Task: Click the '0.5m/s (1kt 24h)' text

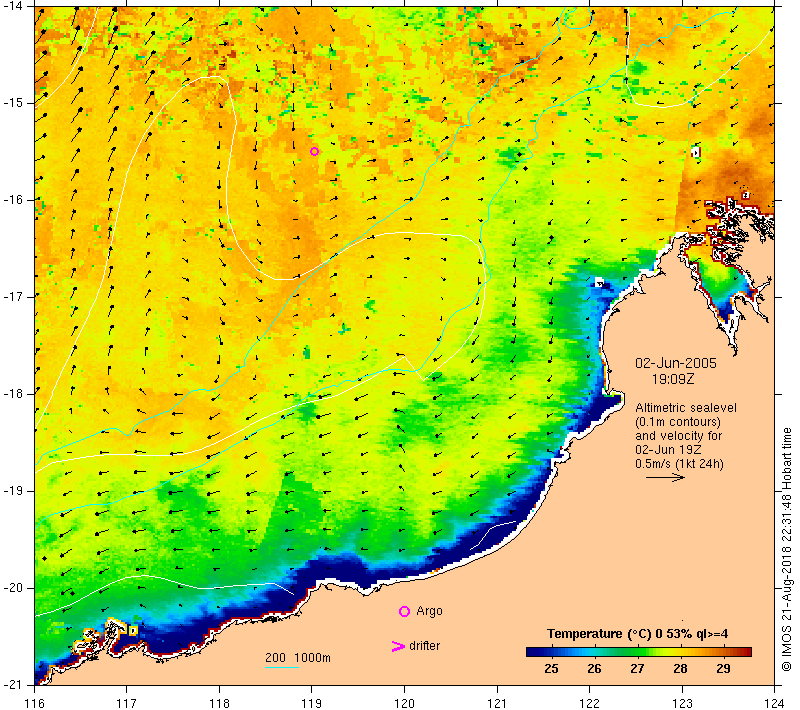Action: [x=679, y=464]
